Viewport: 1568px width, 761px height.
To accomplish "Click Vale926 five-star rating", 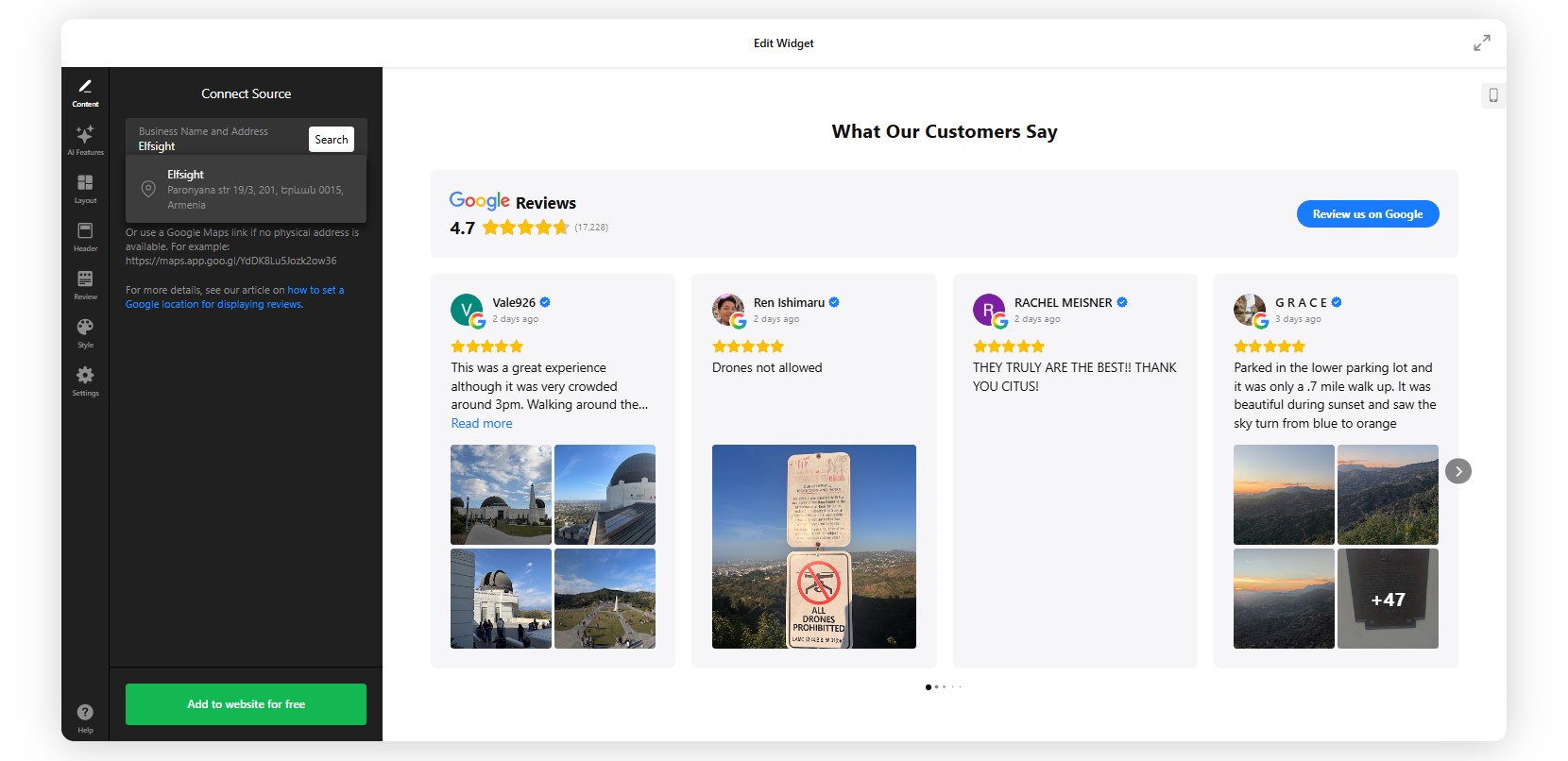I will [x=486, y=347].
